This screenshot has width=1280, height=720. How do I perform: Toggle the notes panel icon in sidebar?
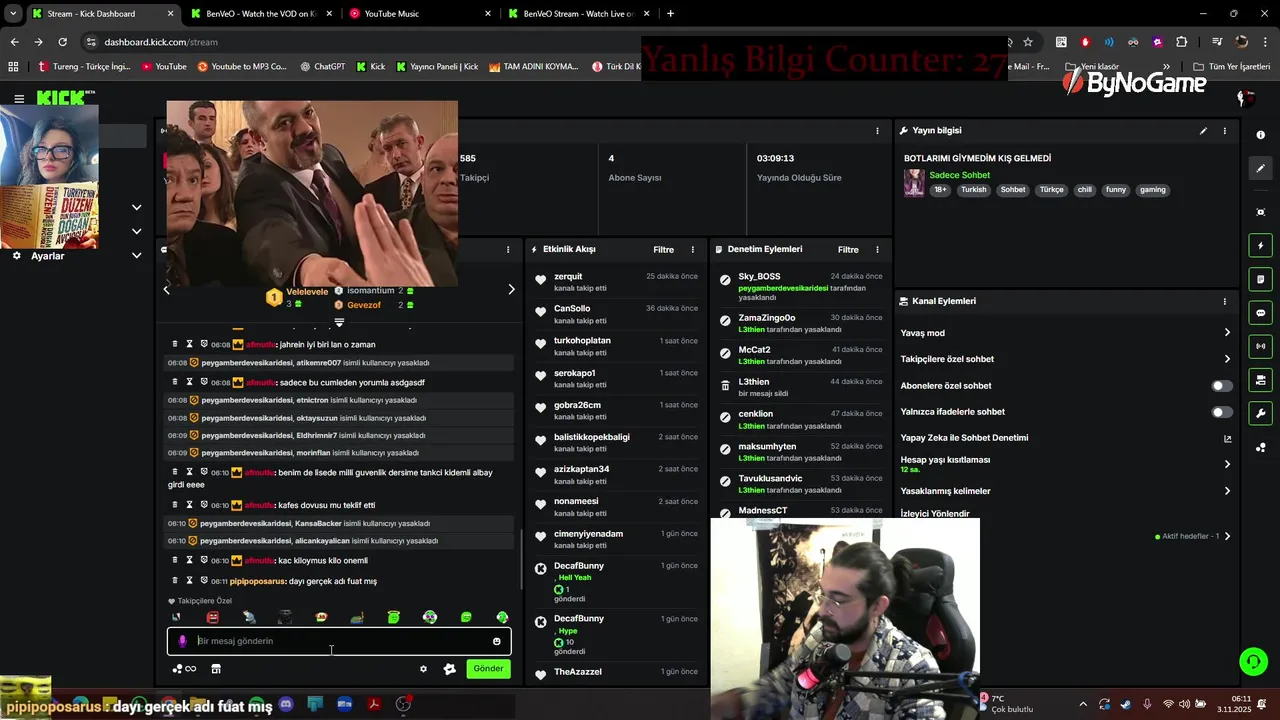(x=1261, y=279)
